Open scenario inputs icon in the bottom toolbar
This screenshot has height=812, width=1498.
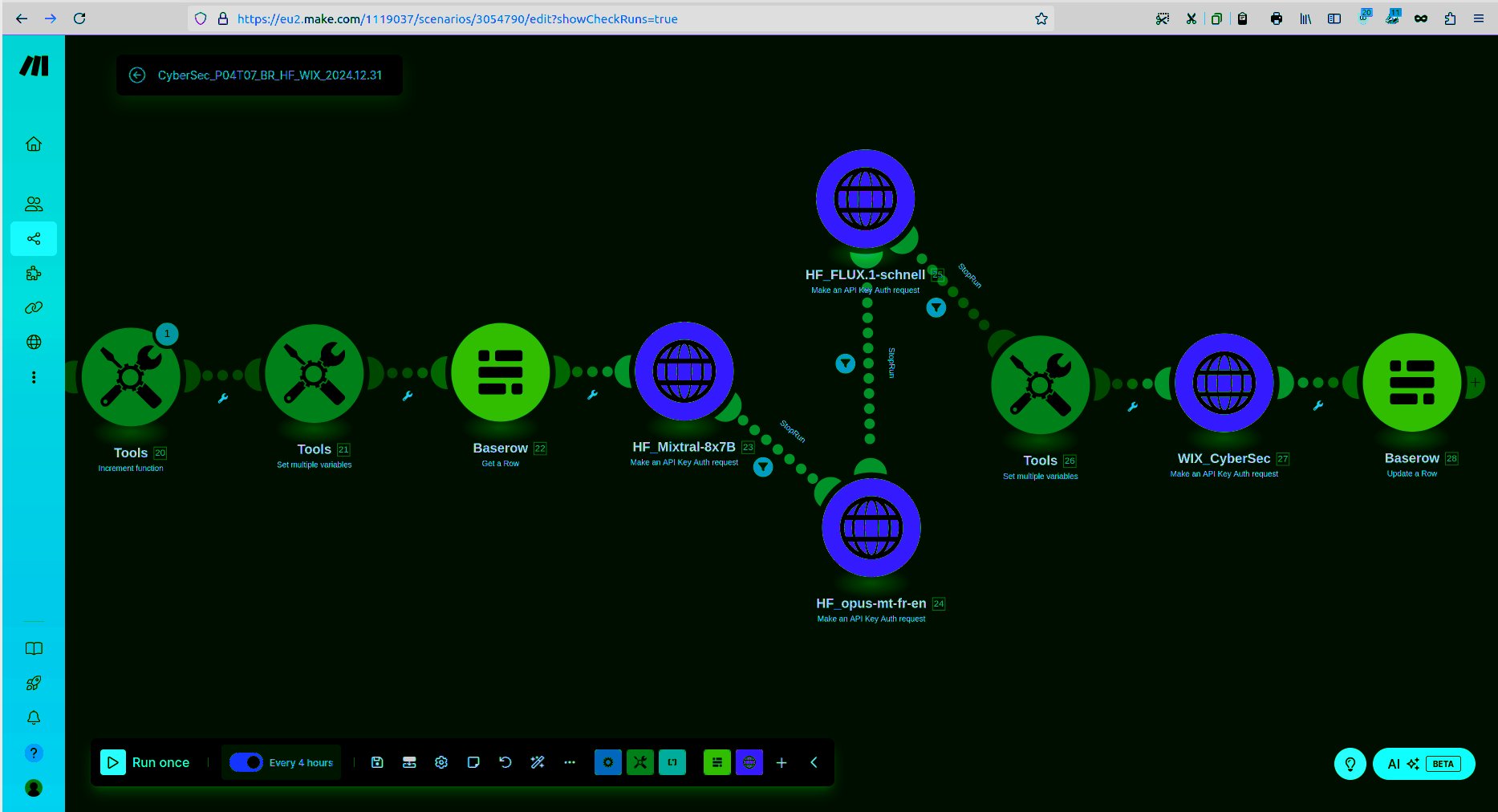(409, 762)
